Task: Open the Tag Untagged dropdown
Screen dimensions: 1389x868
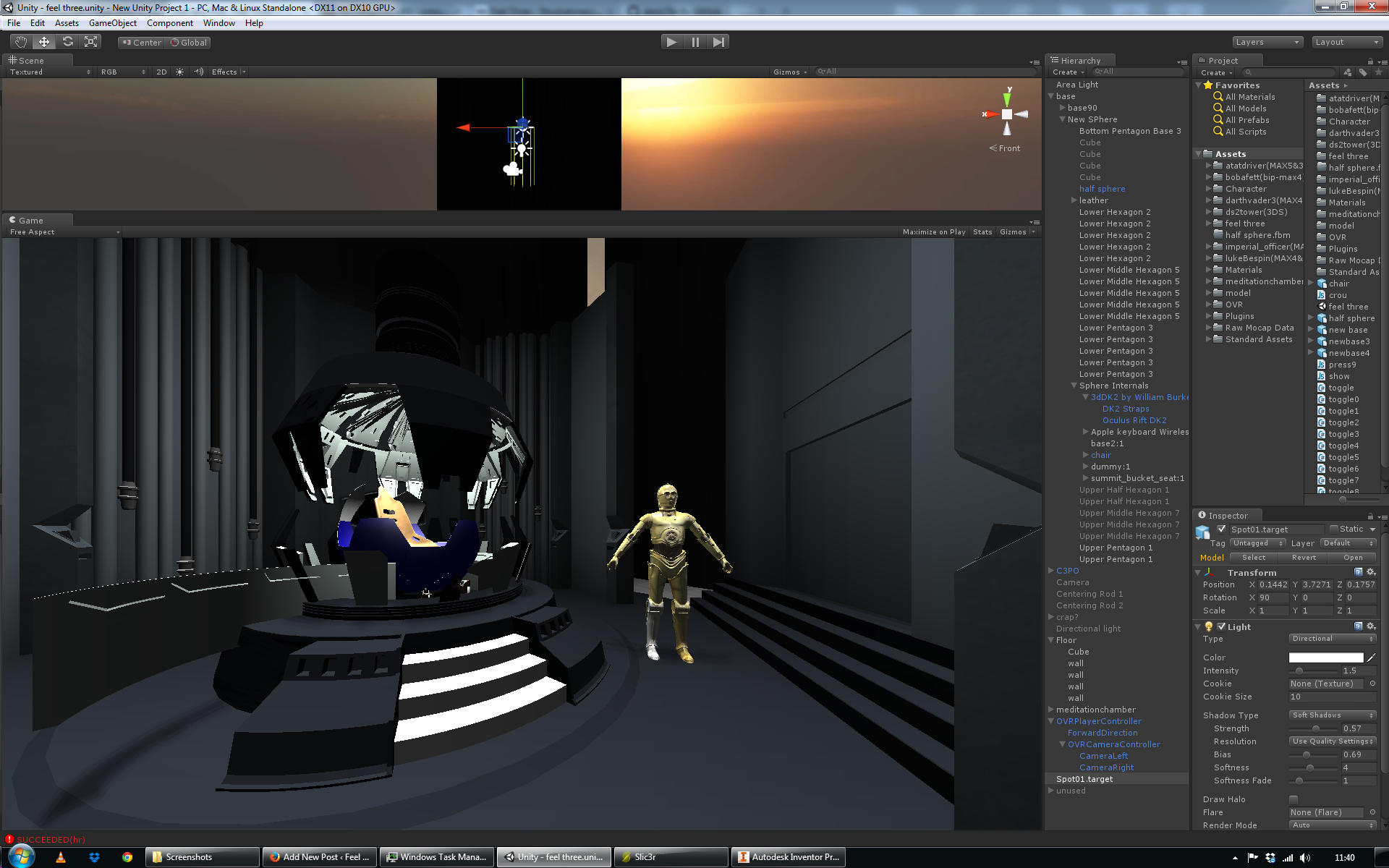Action: coord(1257,543)
